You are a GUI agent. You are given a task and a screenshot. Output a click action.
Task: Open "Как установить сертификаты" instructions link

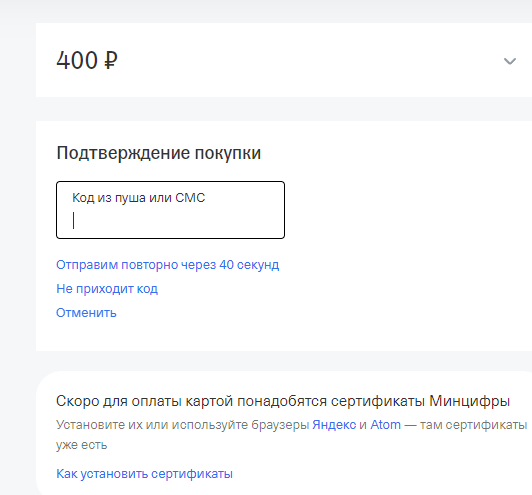(145, 474)
